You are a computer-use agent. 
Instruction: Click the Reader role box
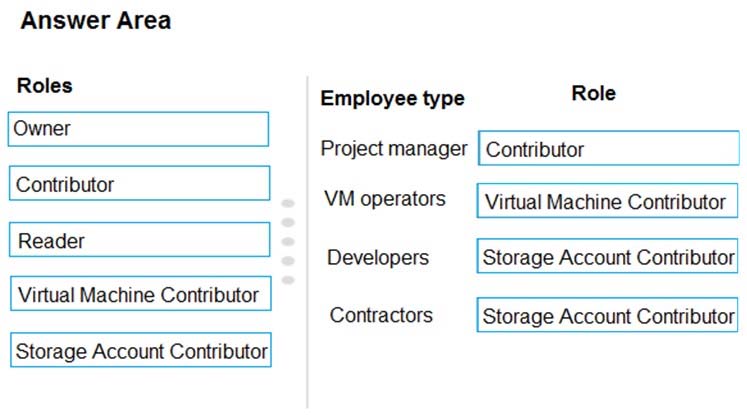click(139, 240)
